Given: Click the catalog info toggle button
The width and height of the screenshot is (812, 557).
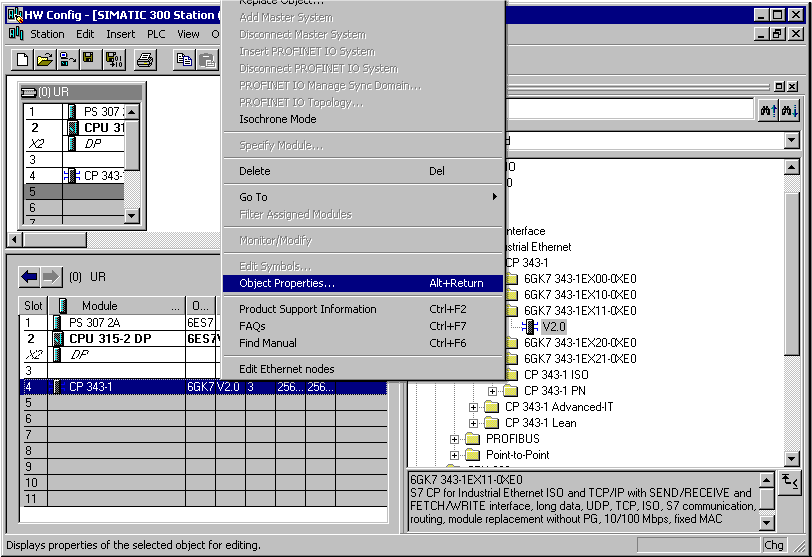Looking at the screenshot, I should click(790, 482).
